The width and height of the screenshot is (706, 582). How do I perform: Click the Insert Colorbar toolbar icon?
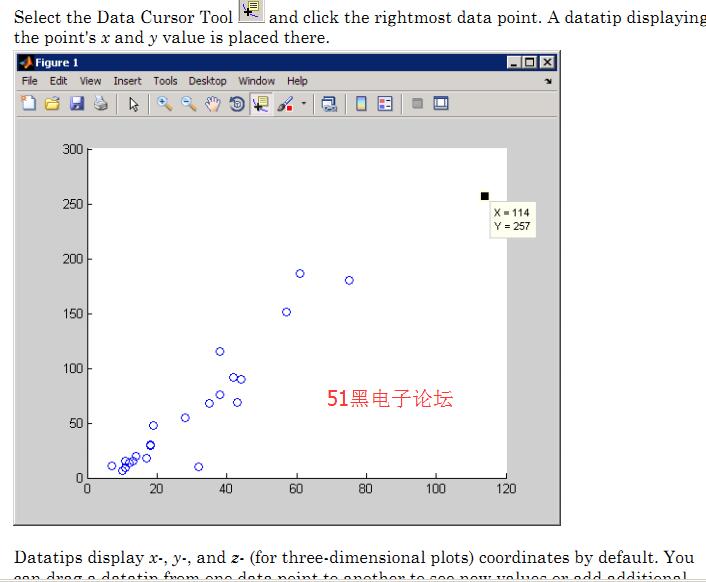[x=361, y=103]
